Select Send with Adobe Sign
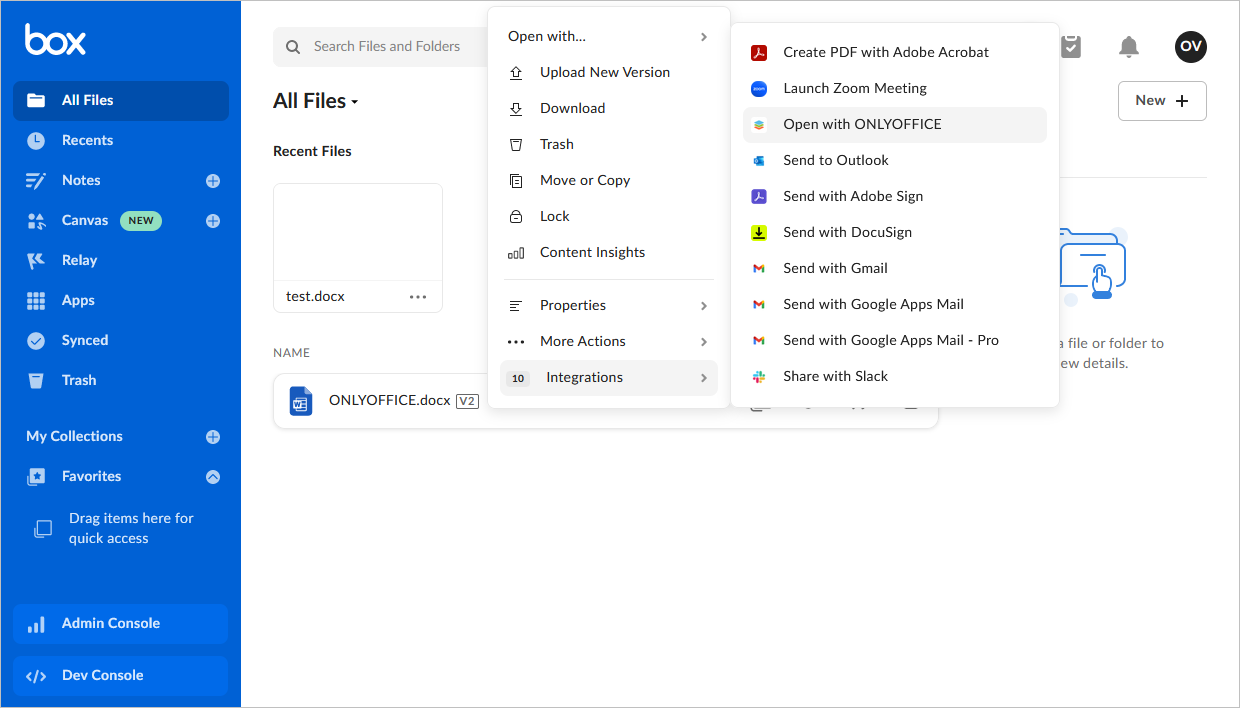The width and height of the screenshot is (1240, 708). [852, 196]
